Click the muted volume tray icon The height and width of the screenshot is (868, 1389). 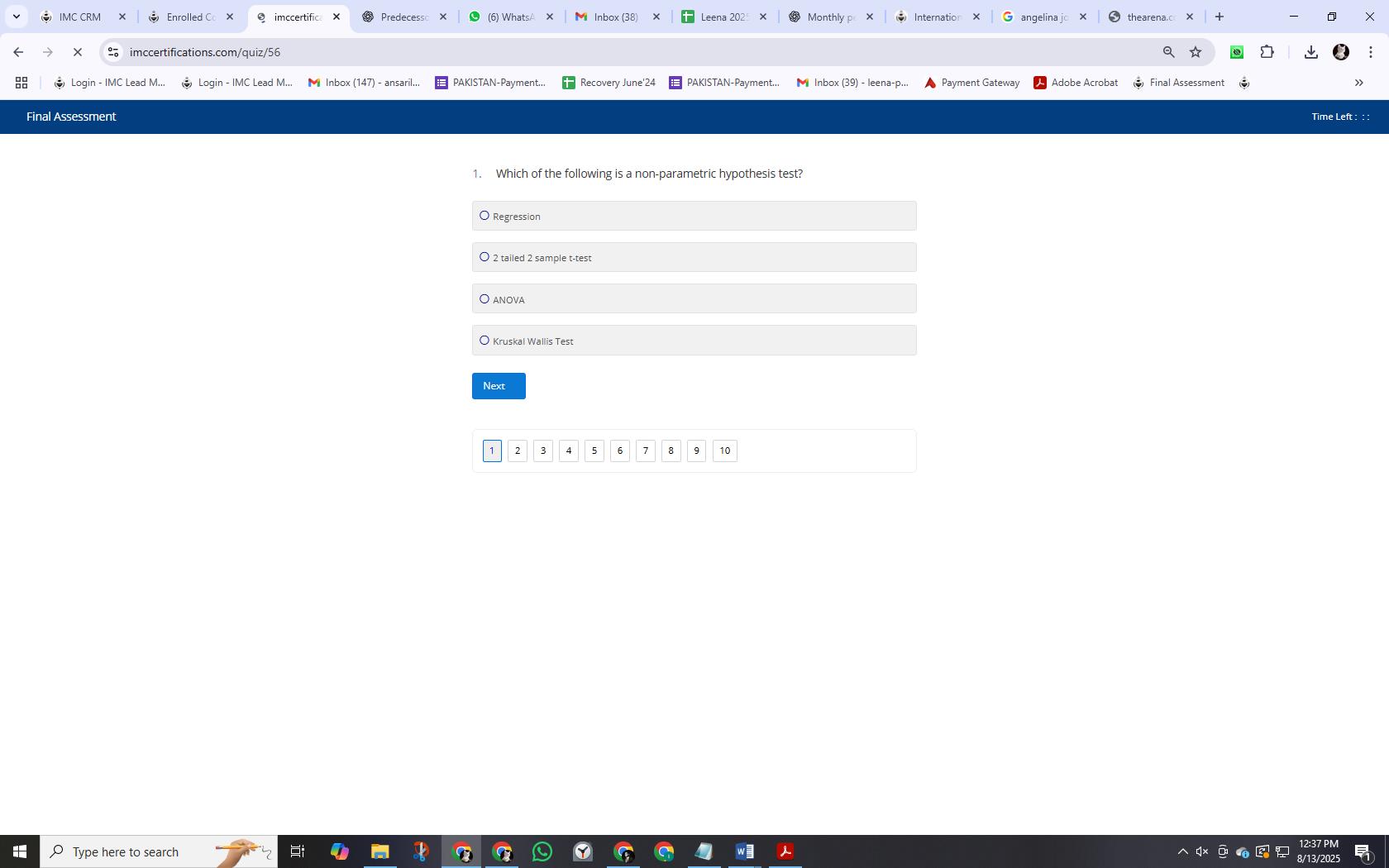pos(1202,851)
